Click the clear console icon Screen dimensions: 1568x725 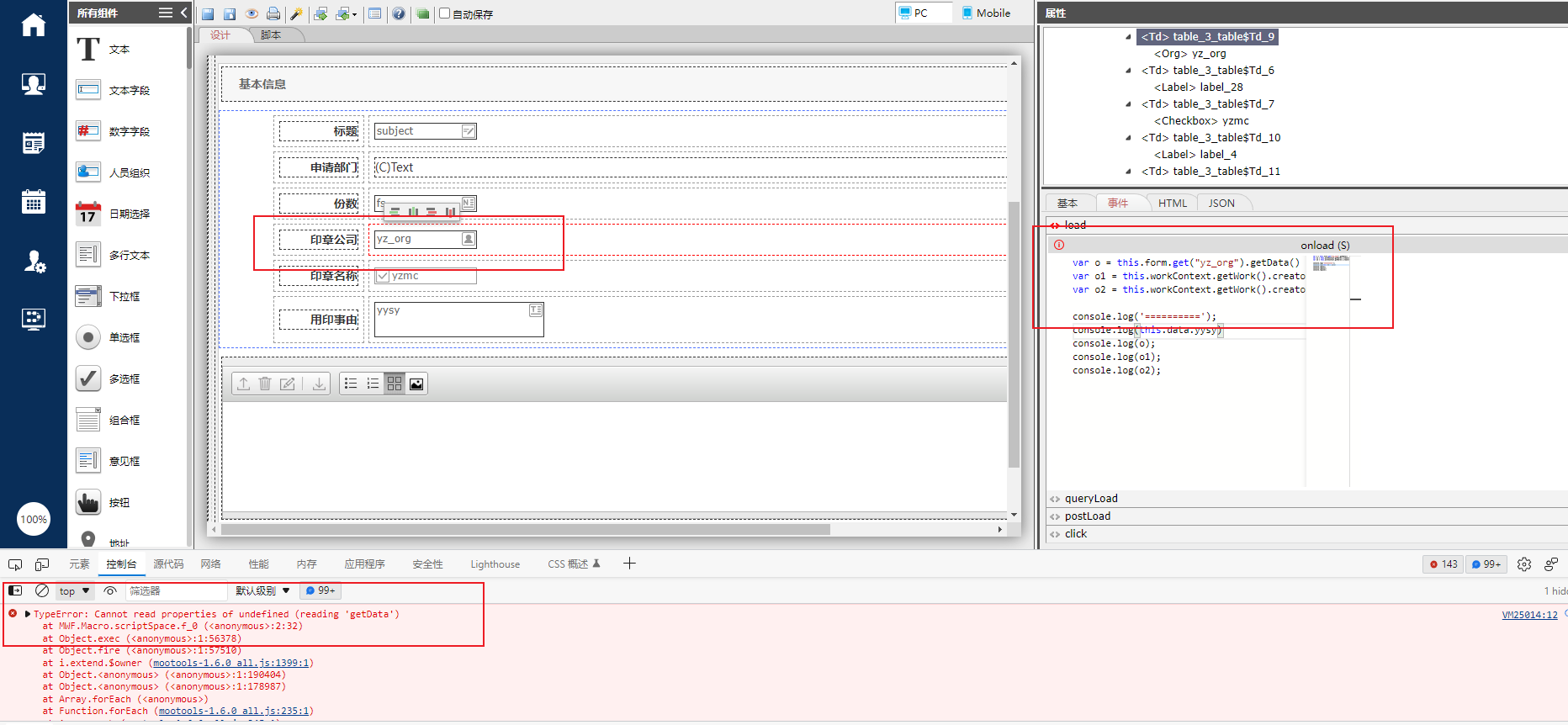pyautogui.click(x=42, y=590)
